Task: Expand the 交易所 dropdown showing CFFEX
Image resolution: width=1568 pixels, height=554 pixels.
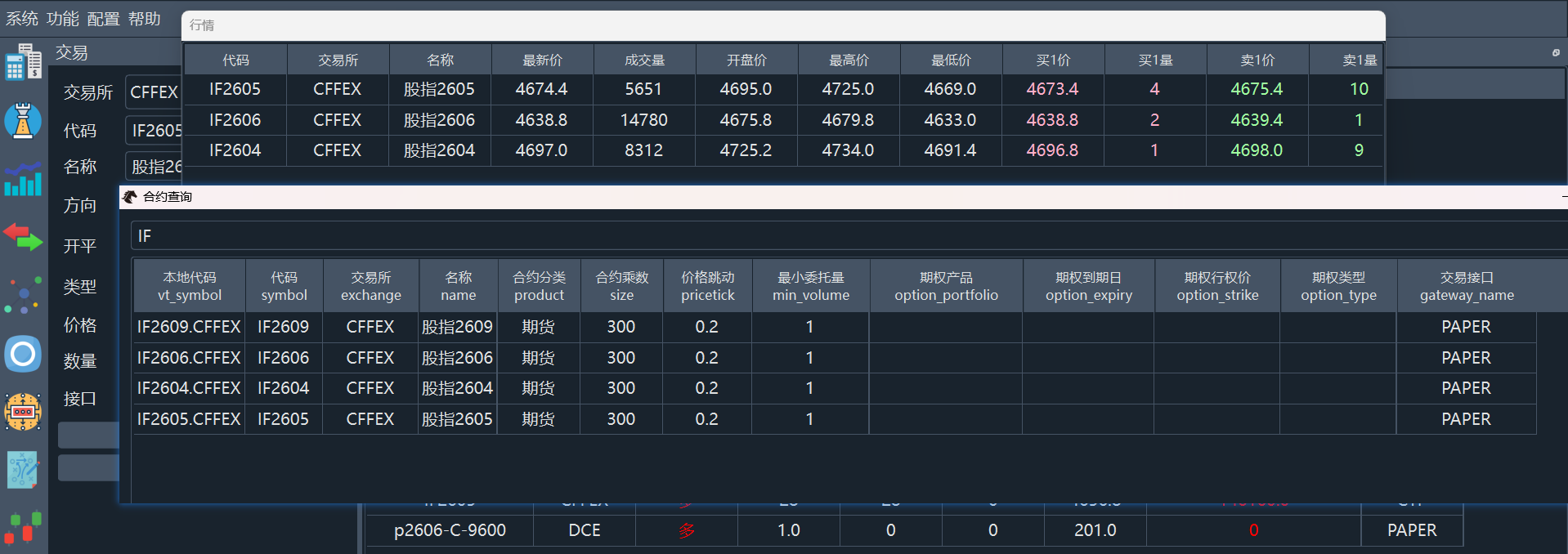Action: click(154, 92)
